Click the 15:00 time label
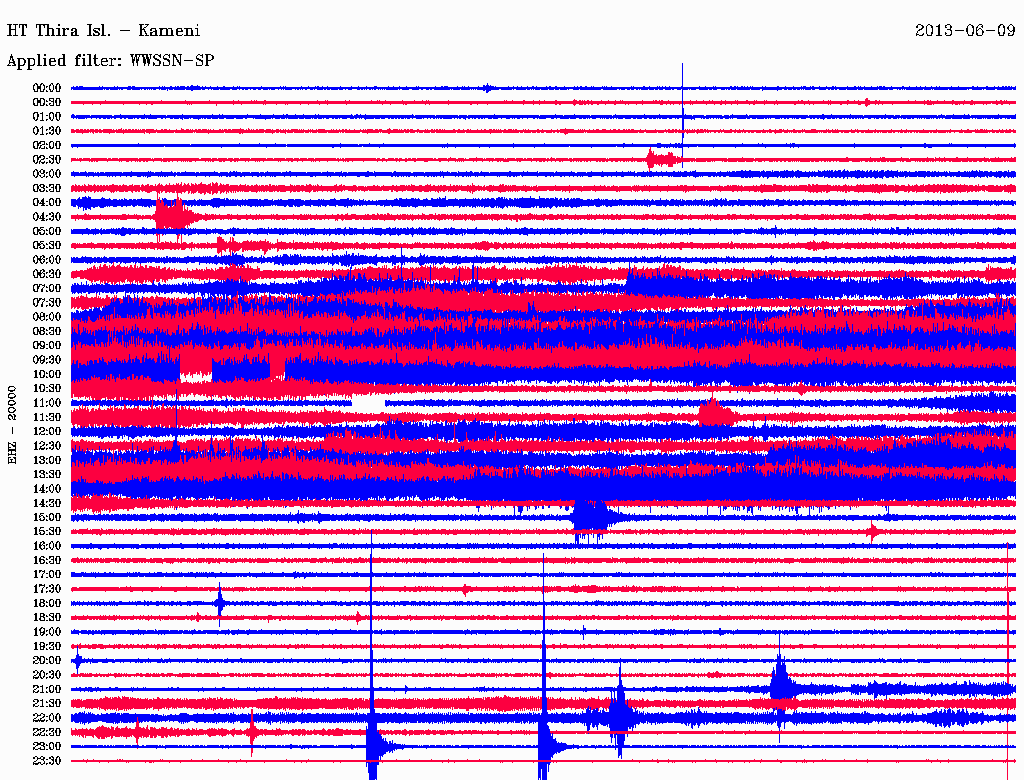Screen dimensions: 1024x780 point(47,517)
